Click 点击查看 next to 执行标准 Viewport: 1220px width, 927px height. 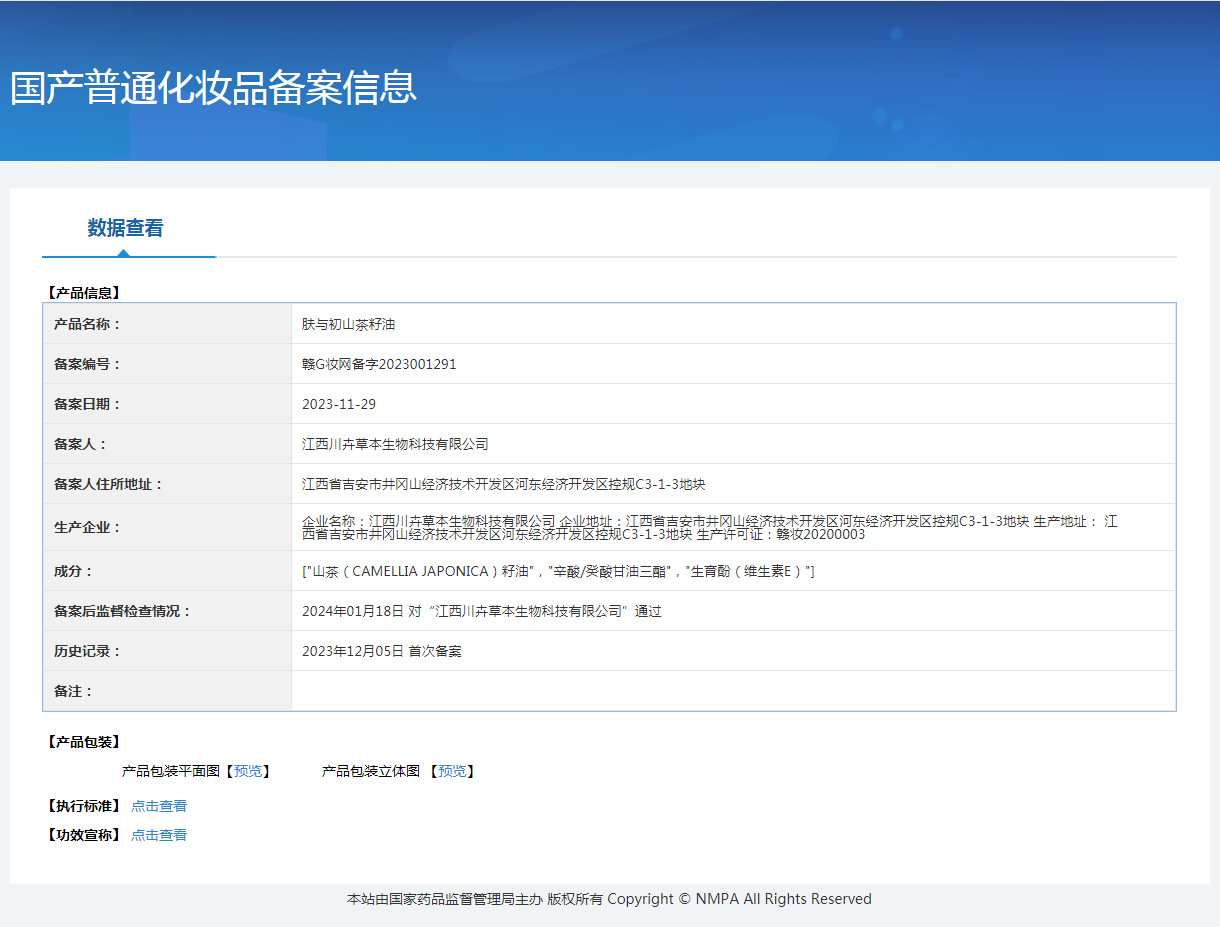(159, 806)
